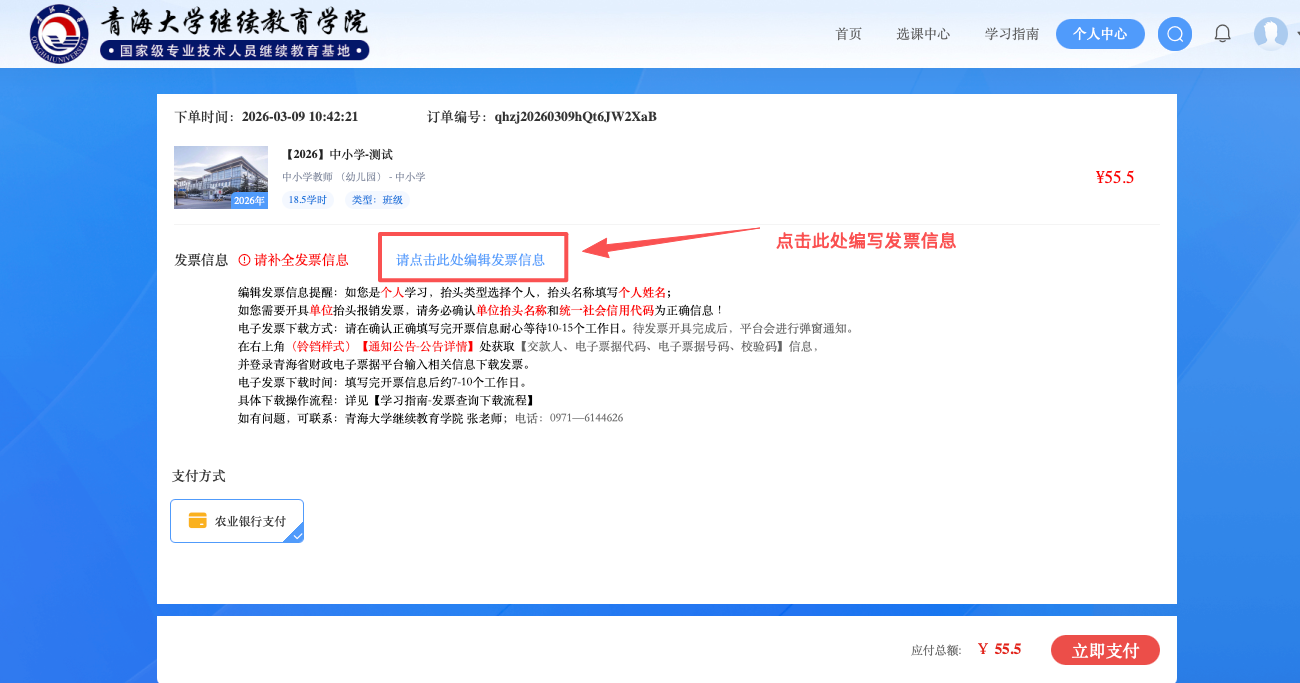This screenshot has width=1300, height=683.
Task: Click the 18.5学时 tag
Action: click(307, 200)
